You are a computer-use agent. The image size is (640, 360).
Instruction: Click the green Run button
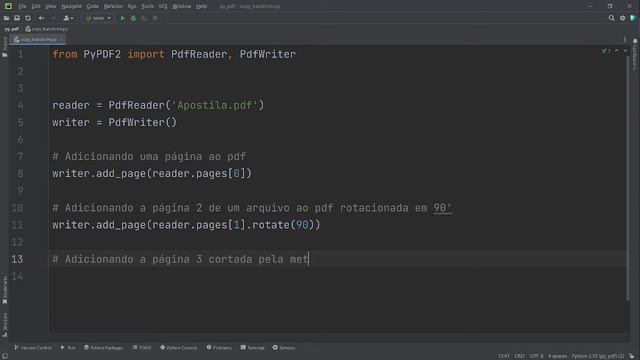[122, 18]
